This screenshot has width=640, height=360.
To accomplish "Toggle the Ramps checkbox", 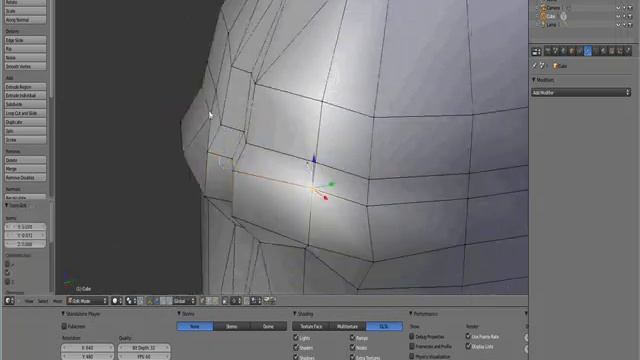I will 352,338.
